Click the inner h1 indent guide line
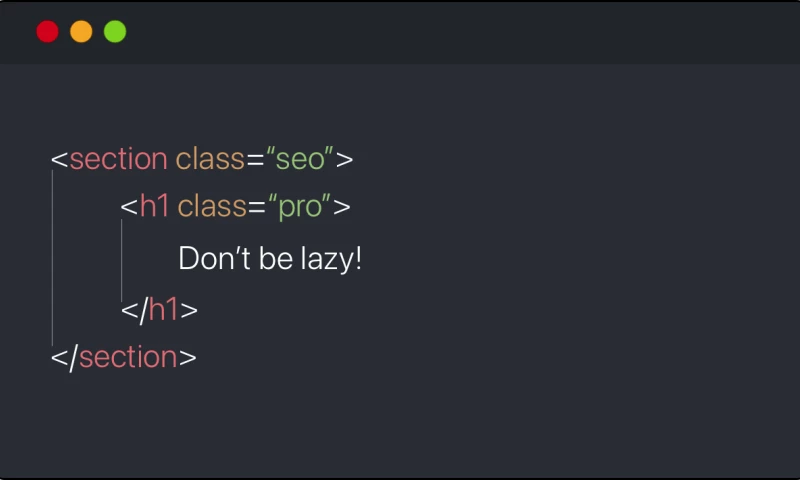This screenshot has width=800, height=480. (122, 258)
